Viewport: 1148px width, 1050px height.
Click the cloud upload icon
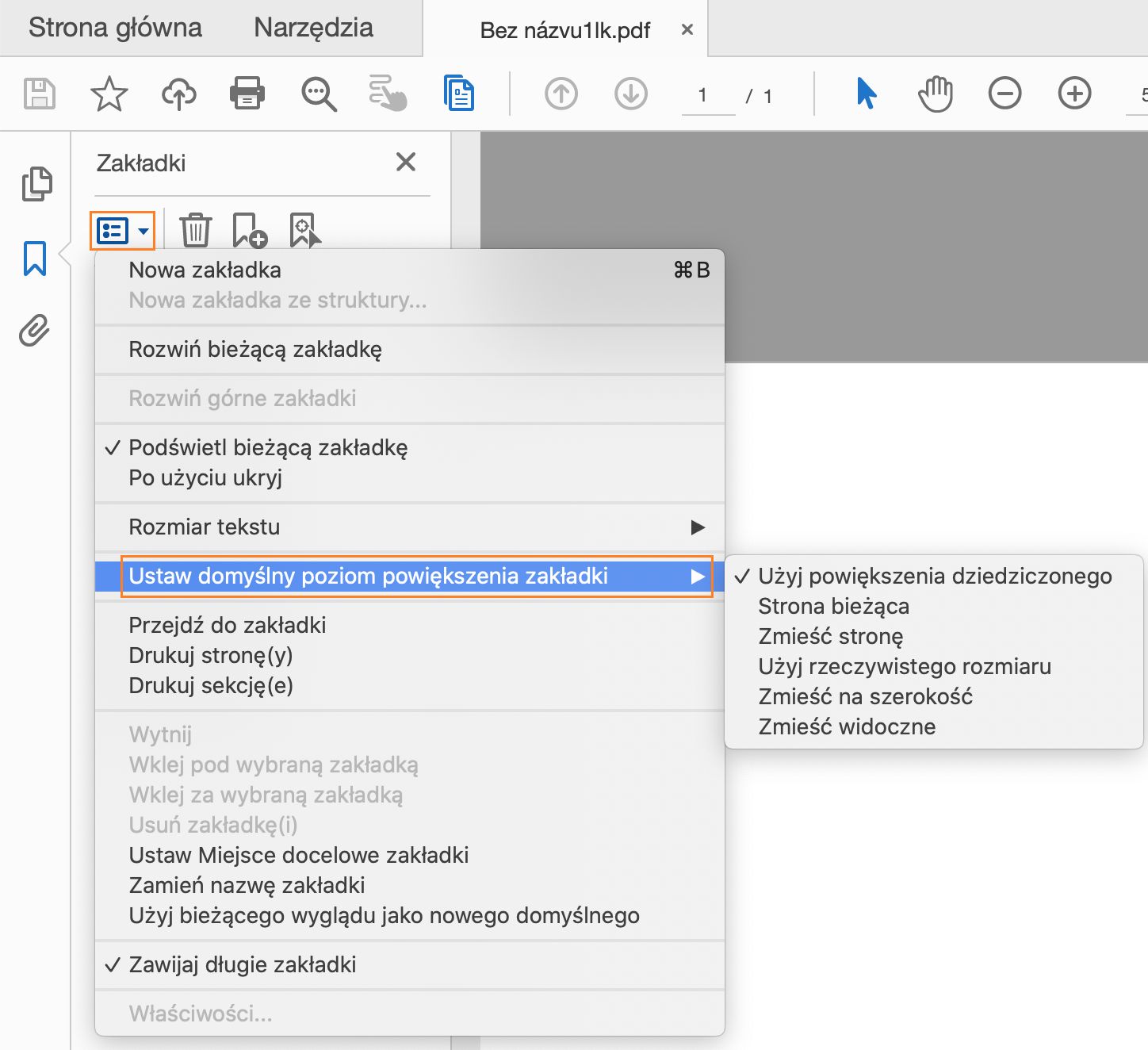point(179,94)
